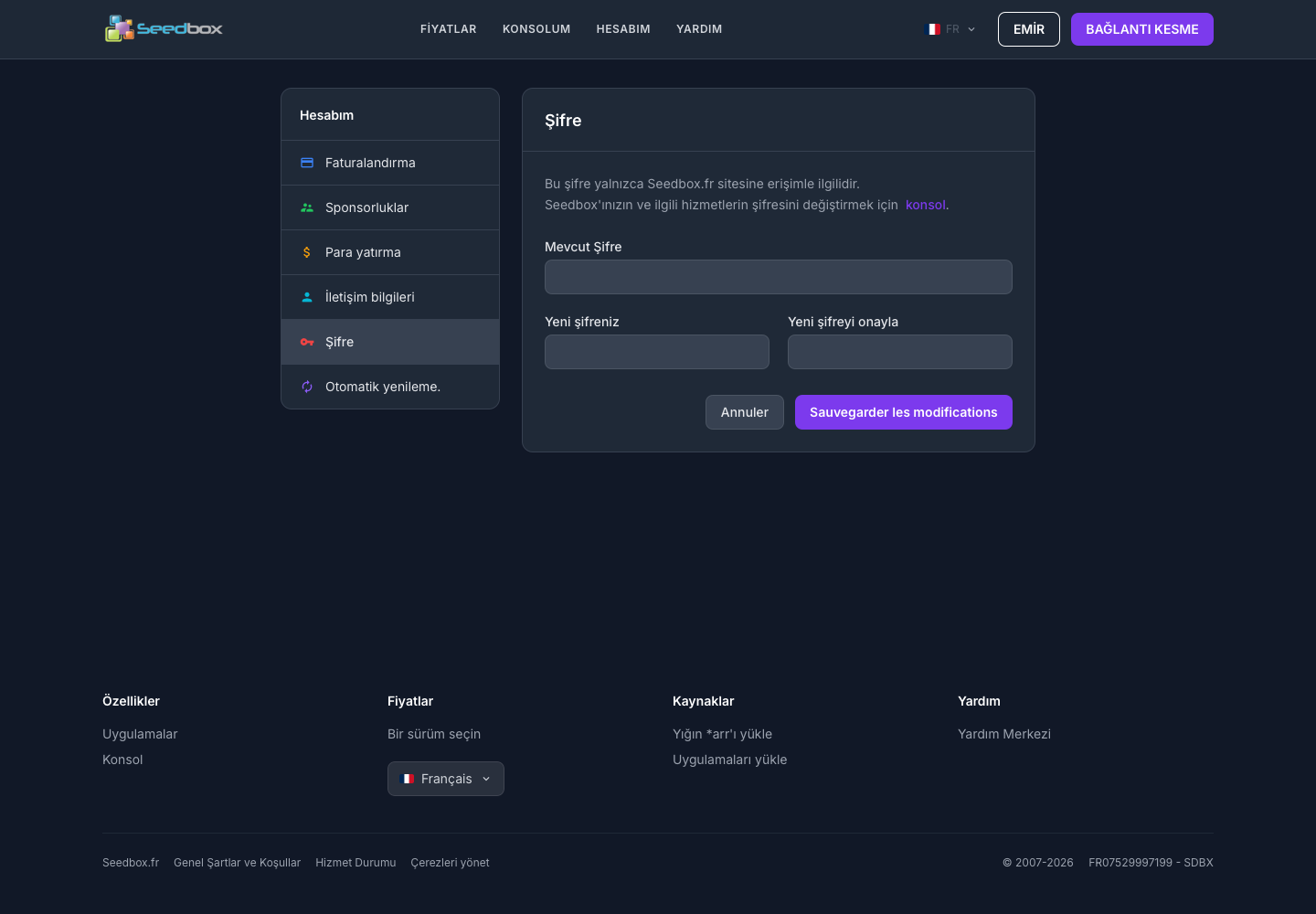The width and height of the screenshot is (1316, 914).
Task: Open the Yardım Merkezi link
Action: click(x=1004, y=734)
